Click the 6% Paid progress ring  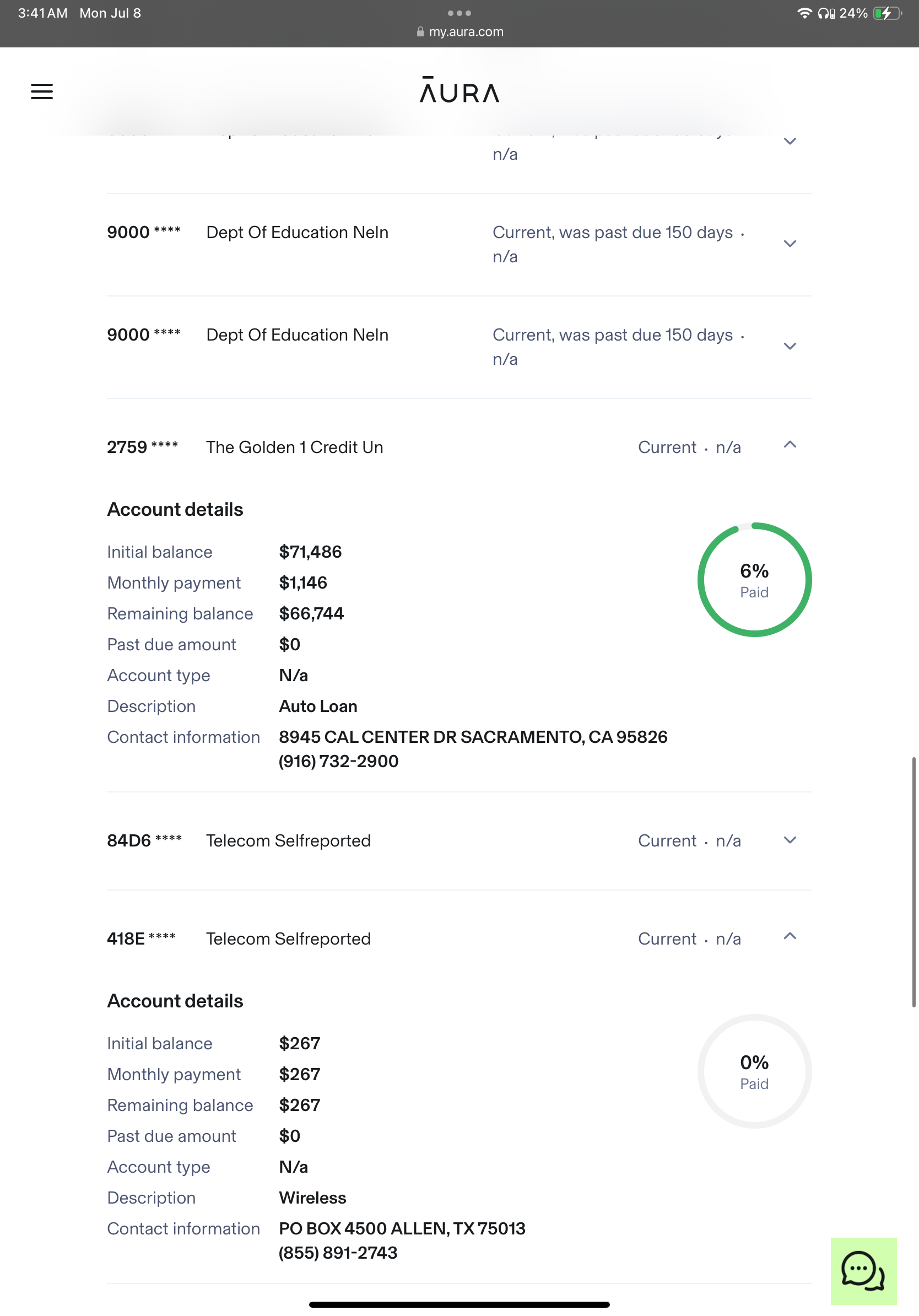point(755,580)
